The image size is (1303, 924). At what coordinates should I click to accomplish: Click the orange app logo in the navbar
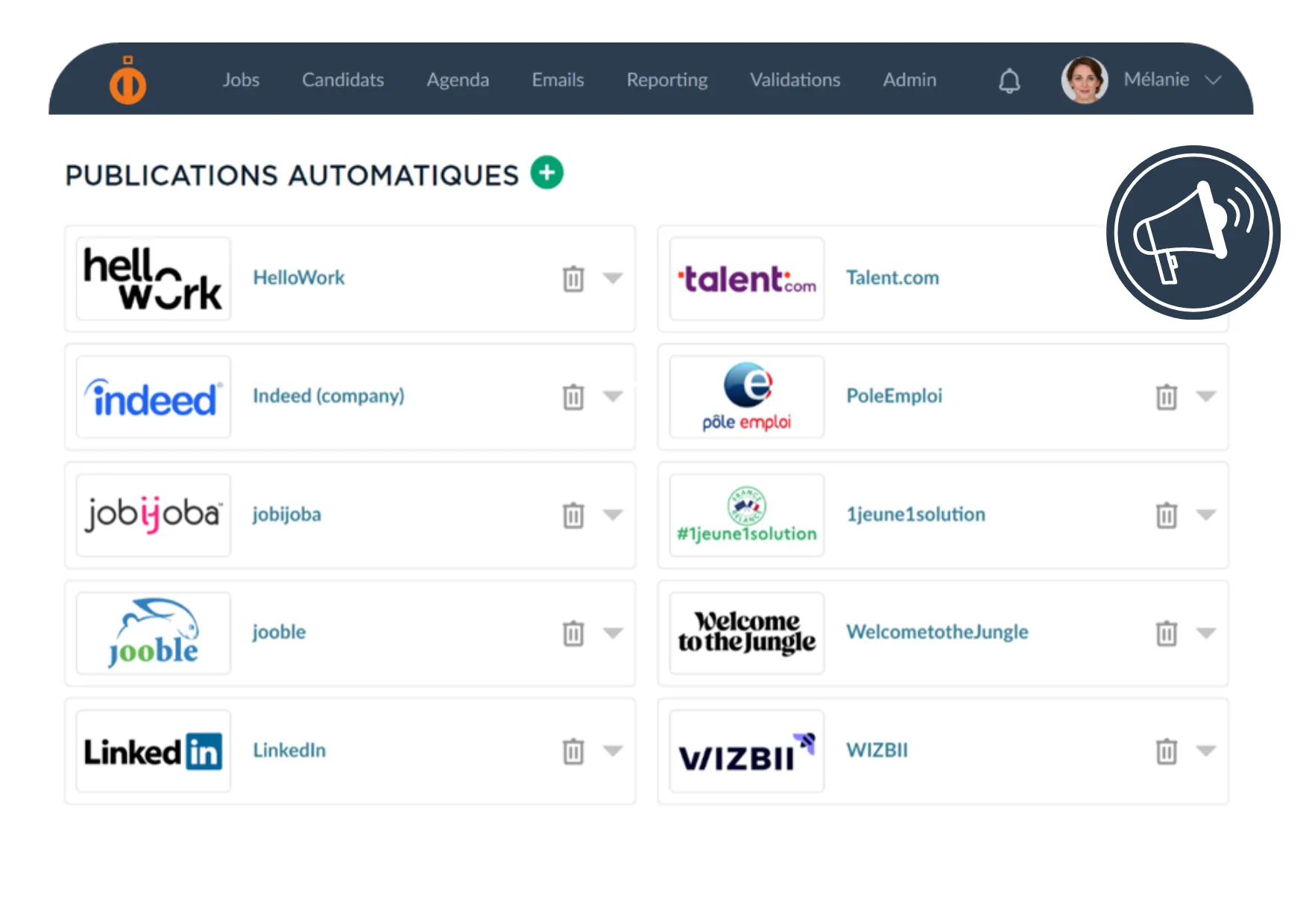[127, 80]
